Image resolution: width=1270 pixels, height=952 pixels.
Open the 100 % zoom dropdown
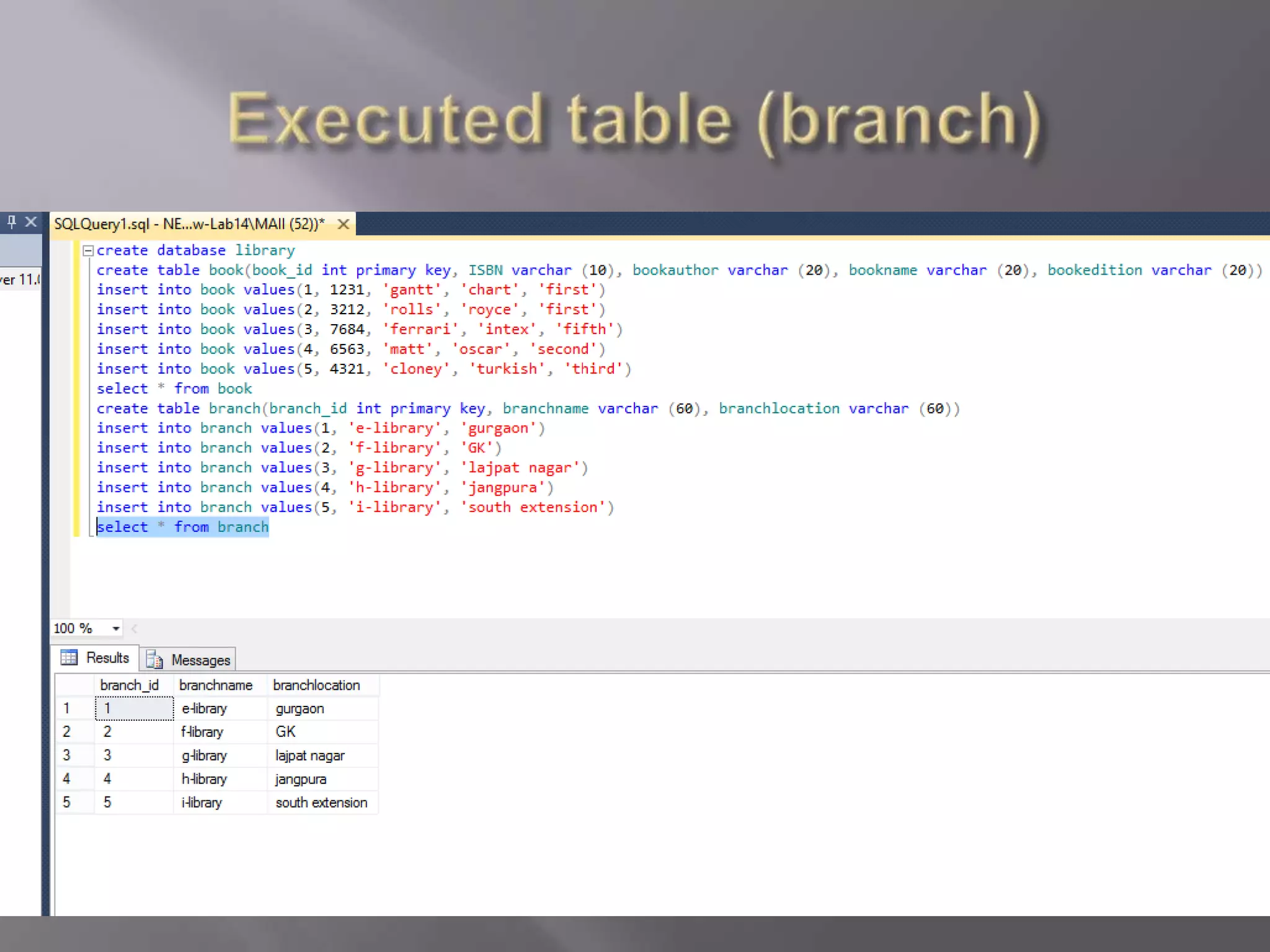[116, 628]
